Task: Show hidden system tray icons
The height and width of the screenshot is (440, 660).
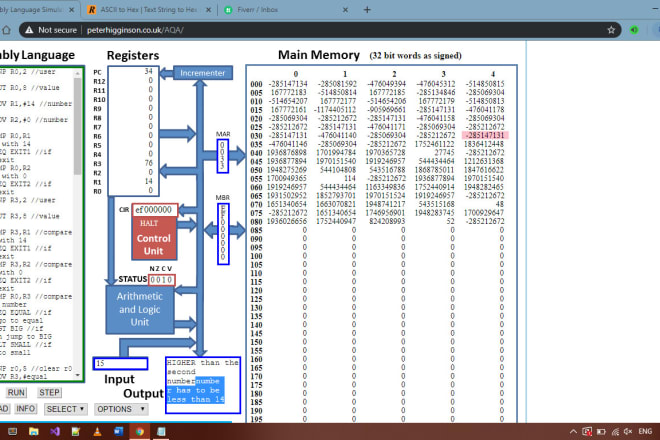Action: pos(573,432)
